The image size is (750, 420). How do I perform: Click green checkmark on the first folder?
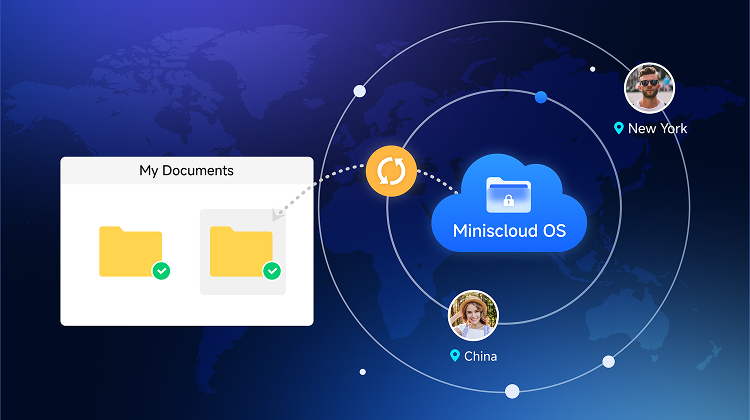(161, 271)
